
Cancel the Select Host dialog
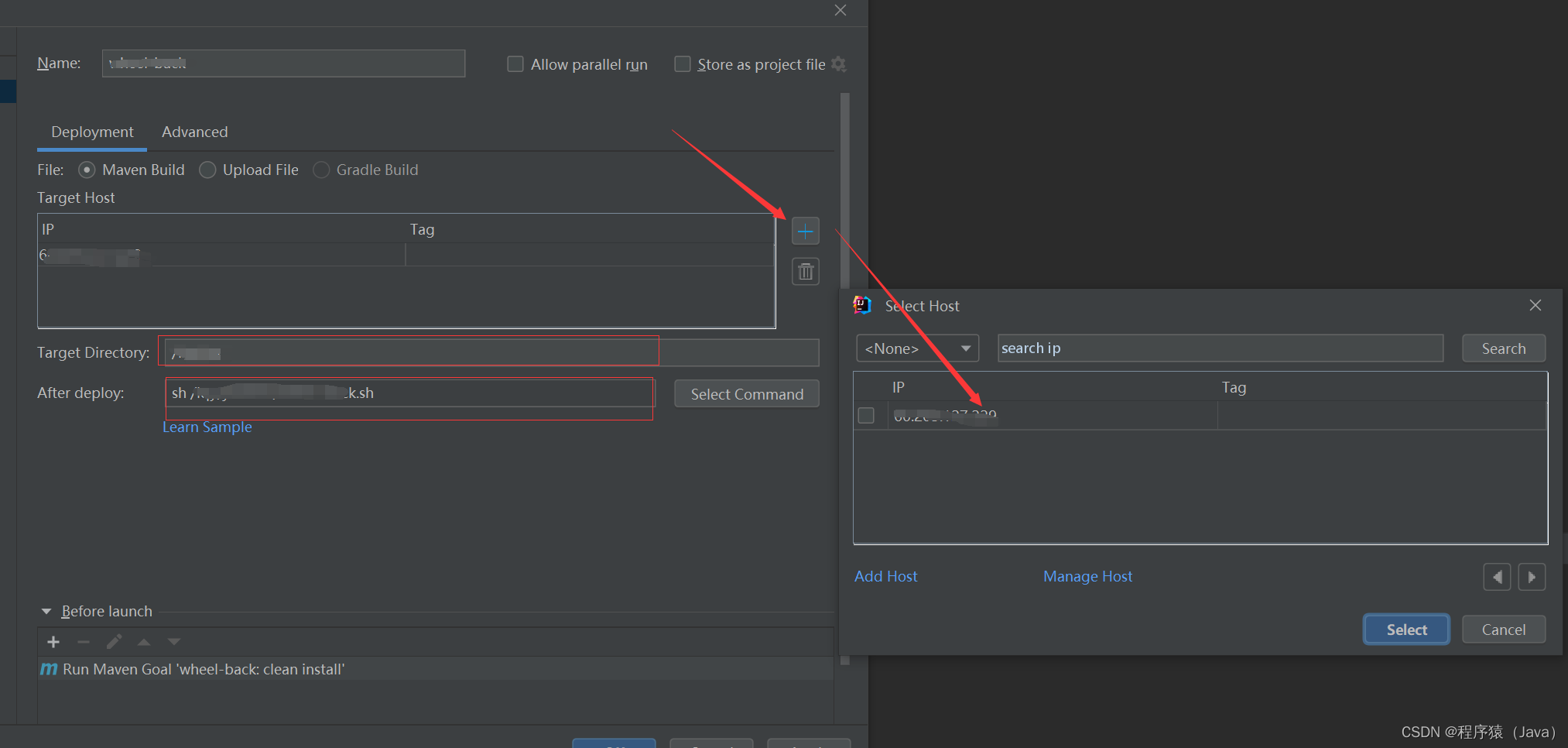pos(1504,630)
